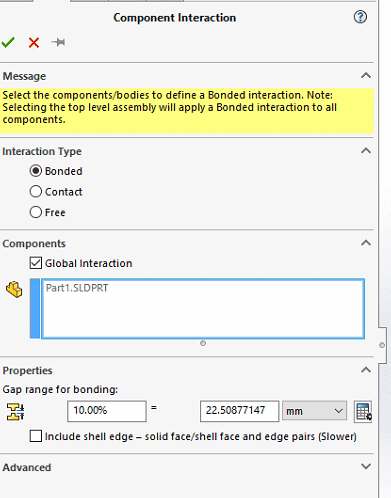The image size is (391, 498).
Task: Pin the Component Interaction panel open
Action: coord(58,42)
